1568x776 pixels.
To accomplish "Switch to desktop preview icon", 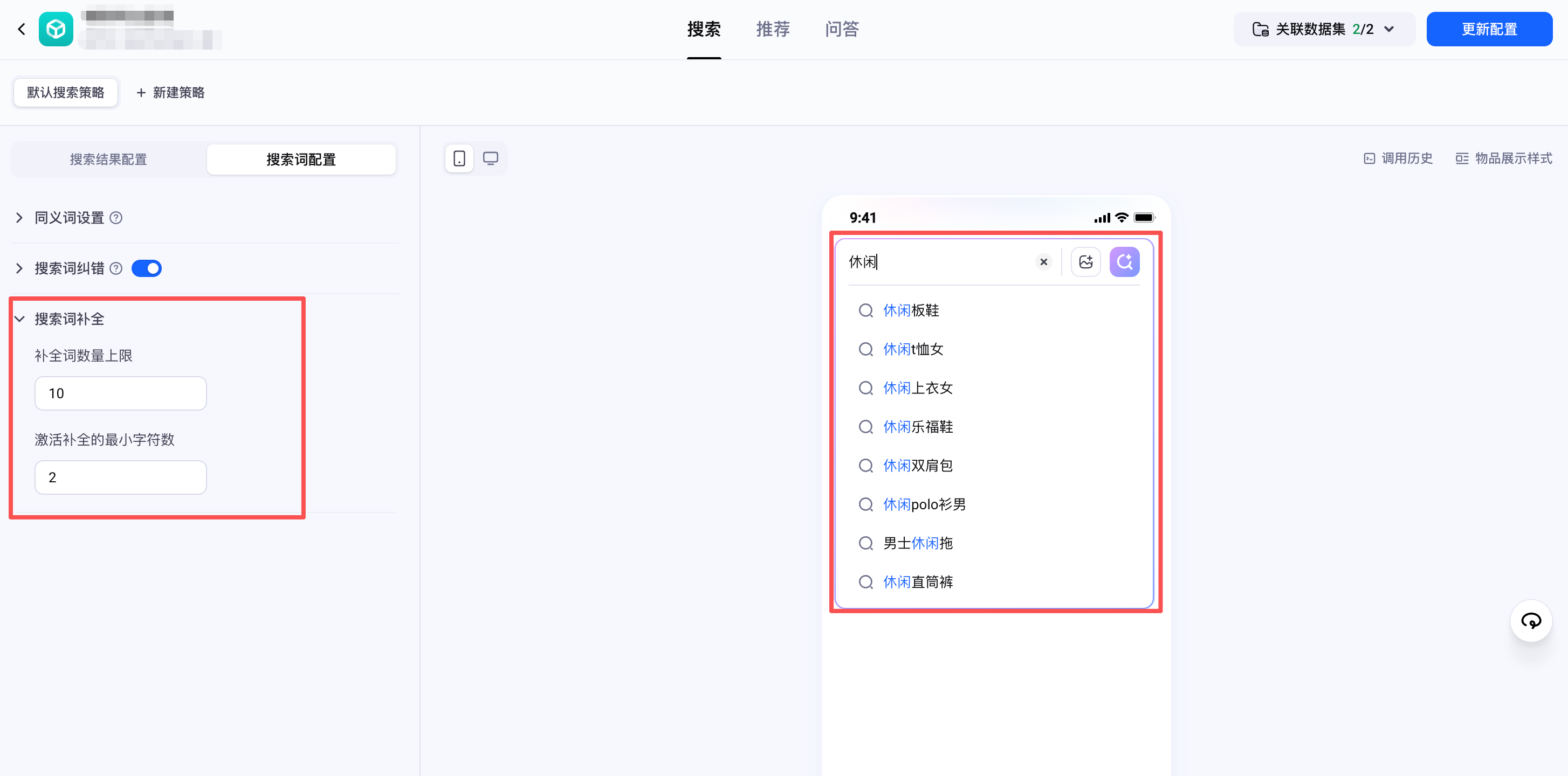I will 491,159.
